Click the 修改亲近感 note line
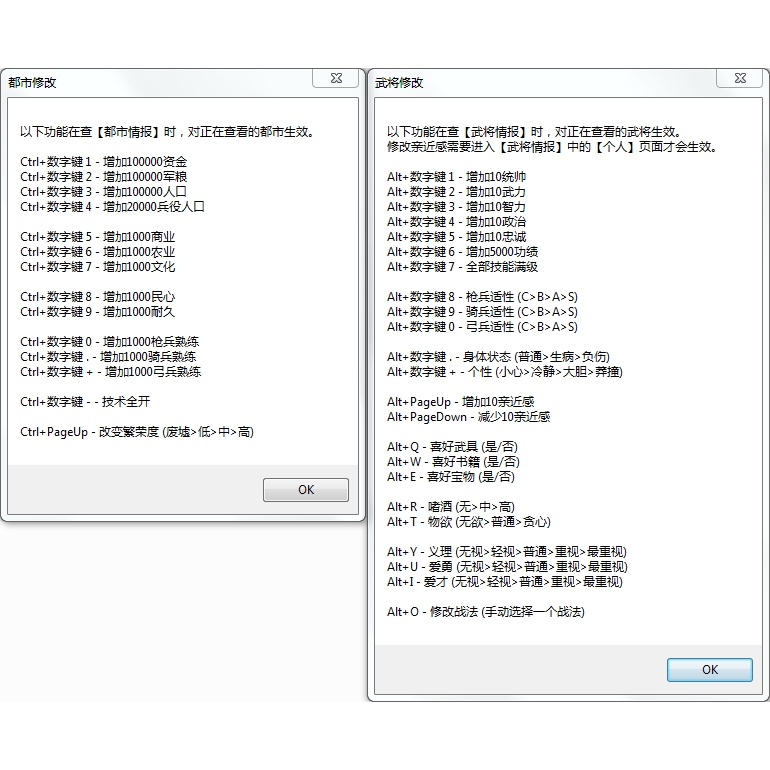Image resolution: width=770 pixels, height=770 pixels. pyautogui.click(x=552, y=147)
